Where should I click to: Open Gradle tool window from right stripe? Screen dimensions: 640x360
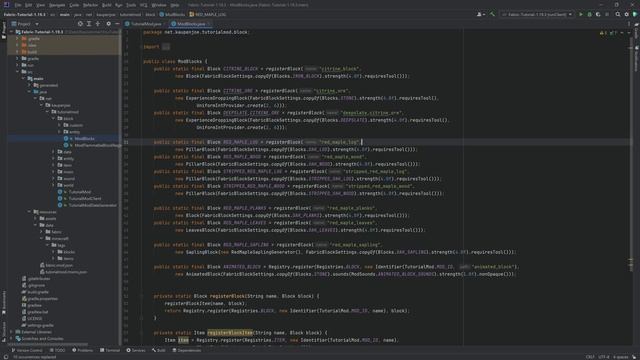pos(636,31)
